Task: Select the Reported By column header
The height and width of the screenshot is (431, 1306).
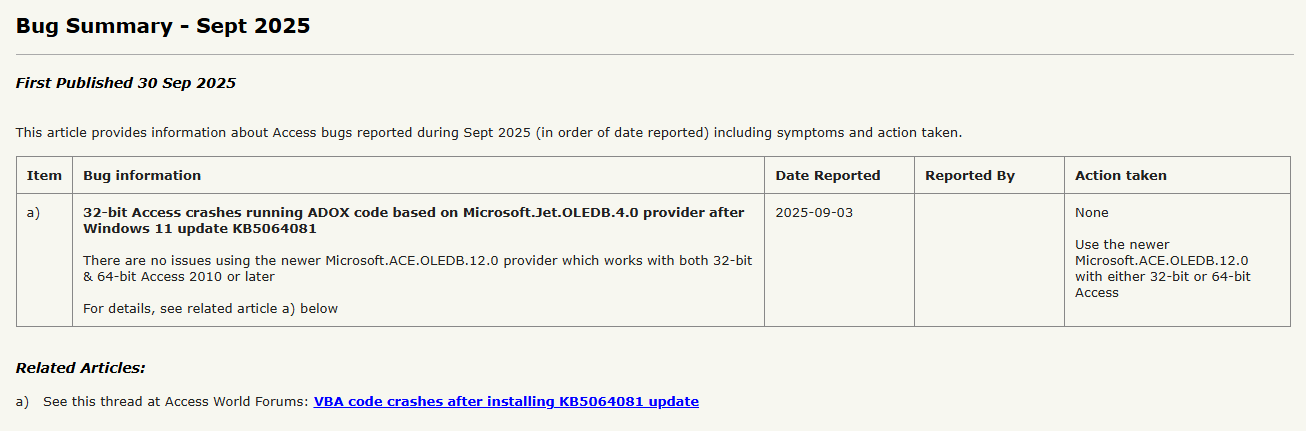Action: pyautogui.click(x=970, y=175)
